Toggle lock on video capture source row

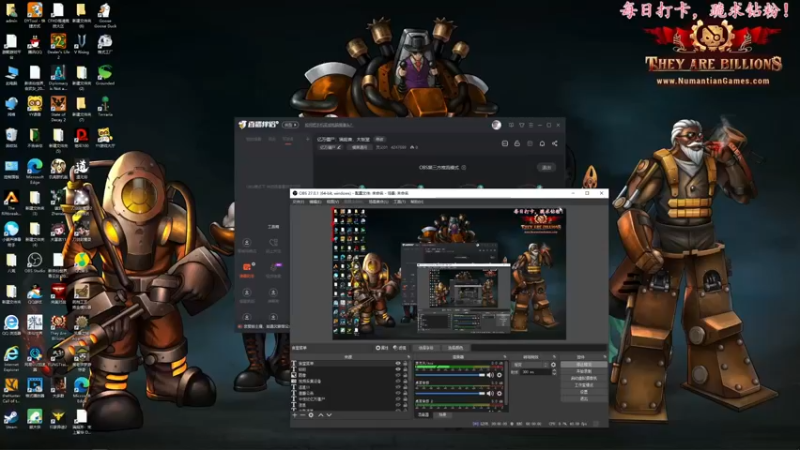point(406,381)
